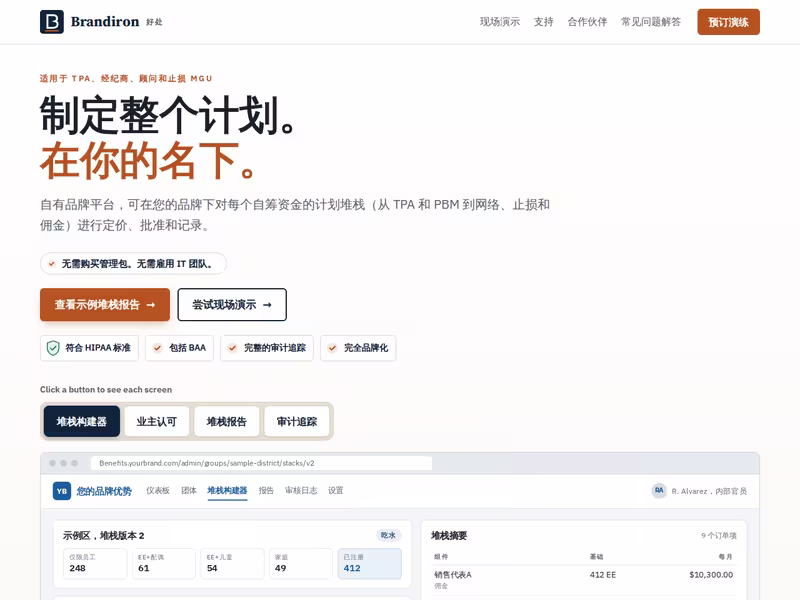Open the 支持 nav link
Screen dimensions: 800x600
point(543,22)
